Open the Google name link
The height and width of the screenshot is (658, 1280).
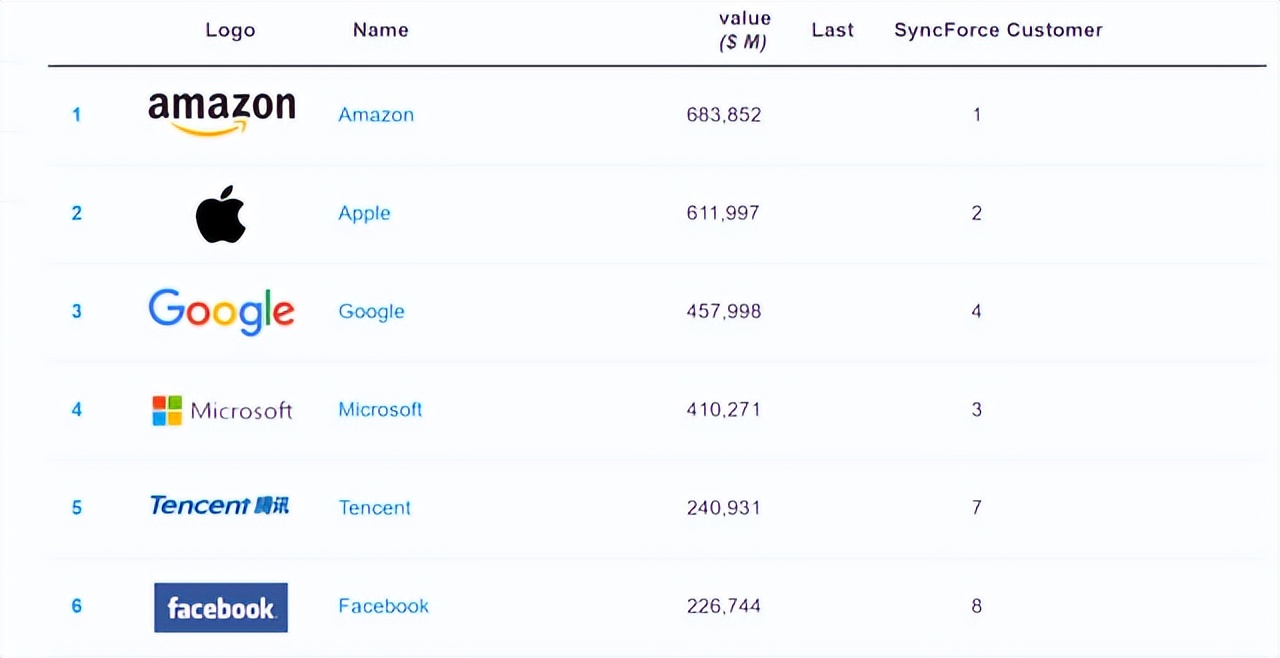click(x=371, y=312)
